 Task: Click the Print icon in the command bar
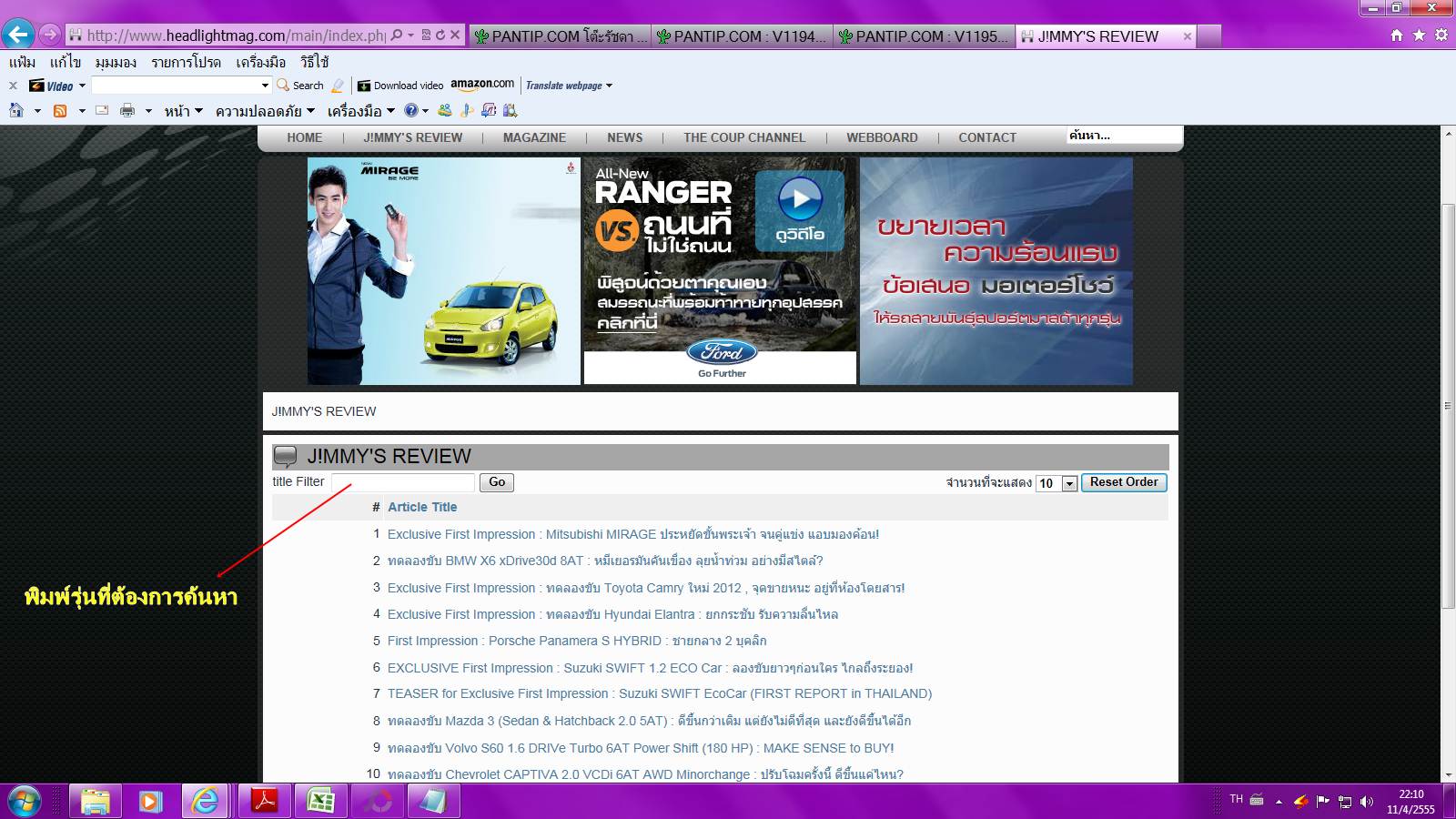pyautogui.click(x=127, y=111)
